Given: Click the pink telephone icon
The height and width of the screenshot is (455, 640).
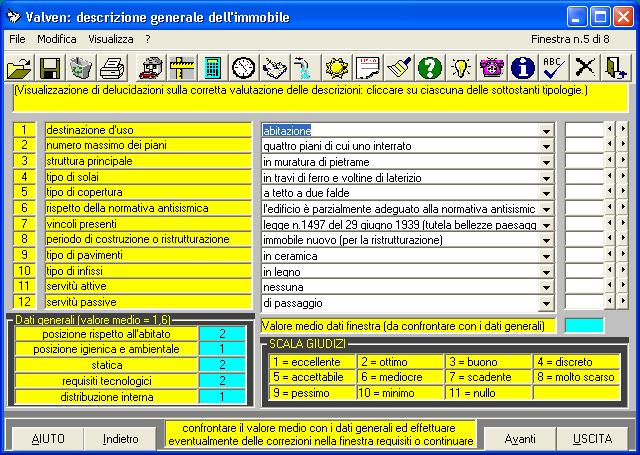Looking at the screenshot, I should coord(491,67).
